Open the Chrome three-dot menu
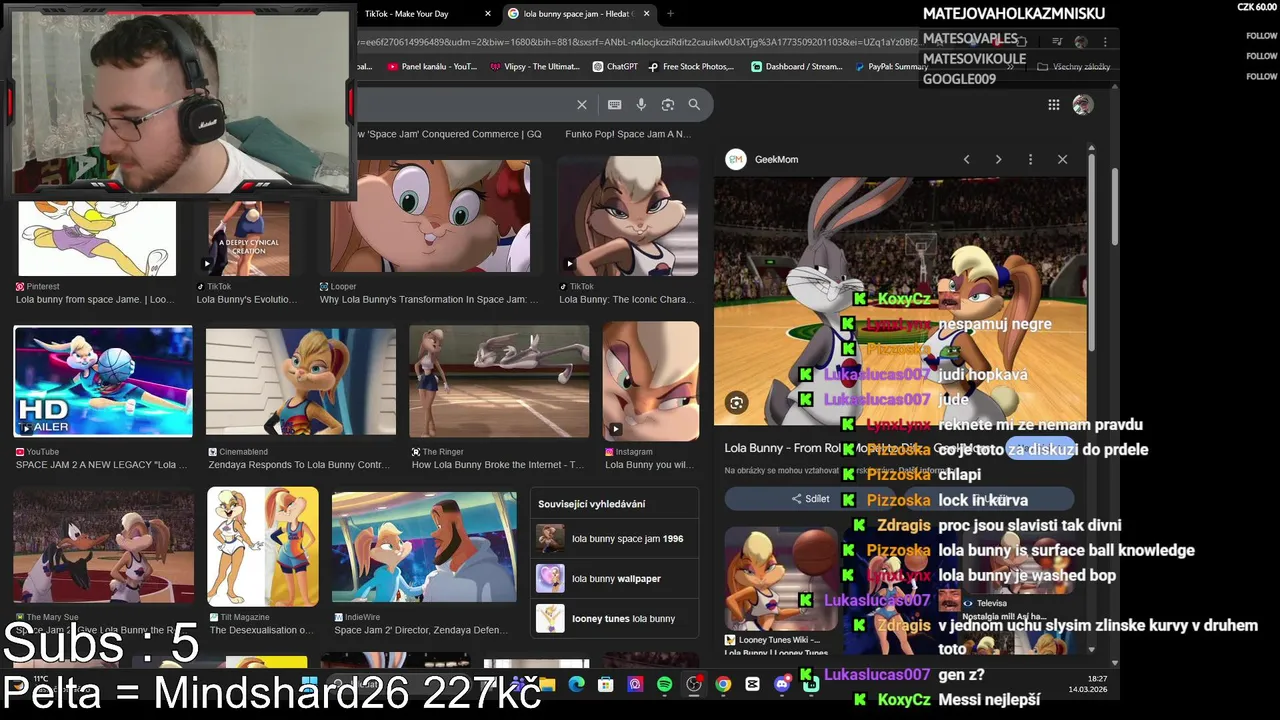The width and height of the screenshot is (1280, 720). click(1105, 42)
